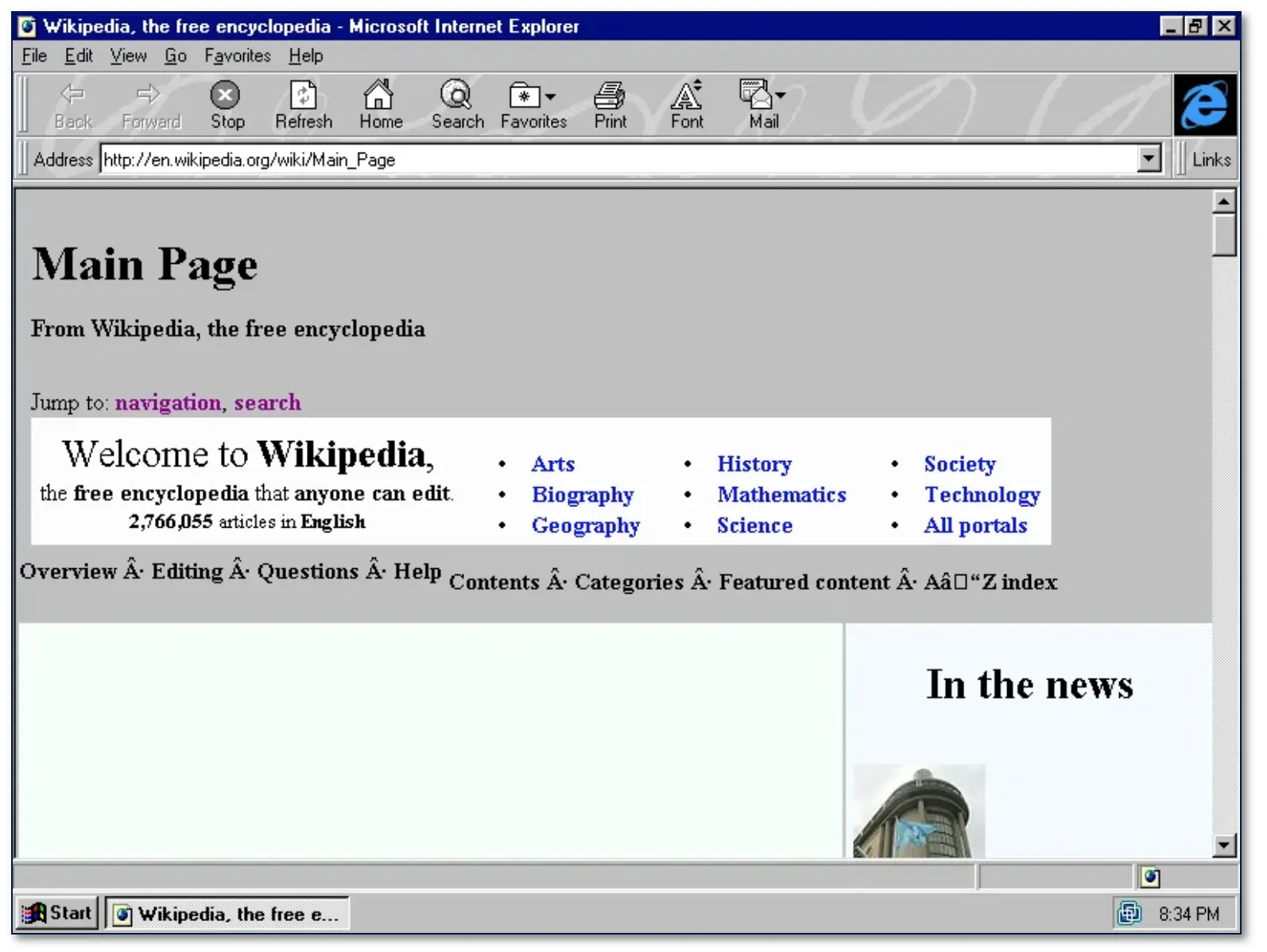This screenshot has height=952, width=1267.
Task: Follow the navigation jump link
Action: 168,403
